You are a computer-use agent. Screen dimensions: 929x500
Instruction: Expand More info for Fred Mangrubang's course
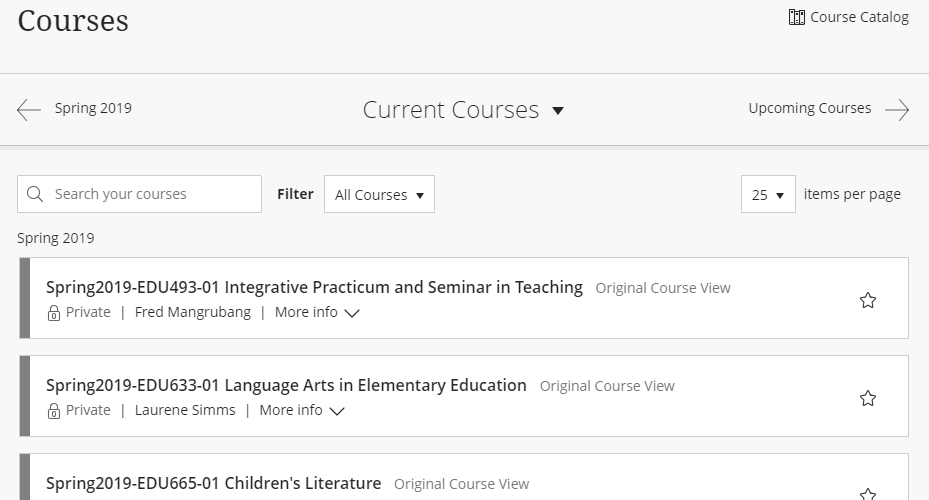(316, 313)
